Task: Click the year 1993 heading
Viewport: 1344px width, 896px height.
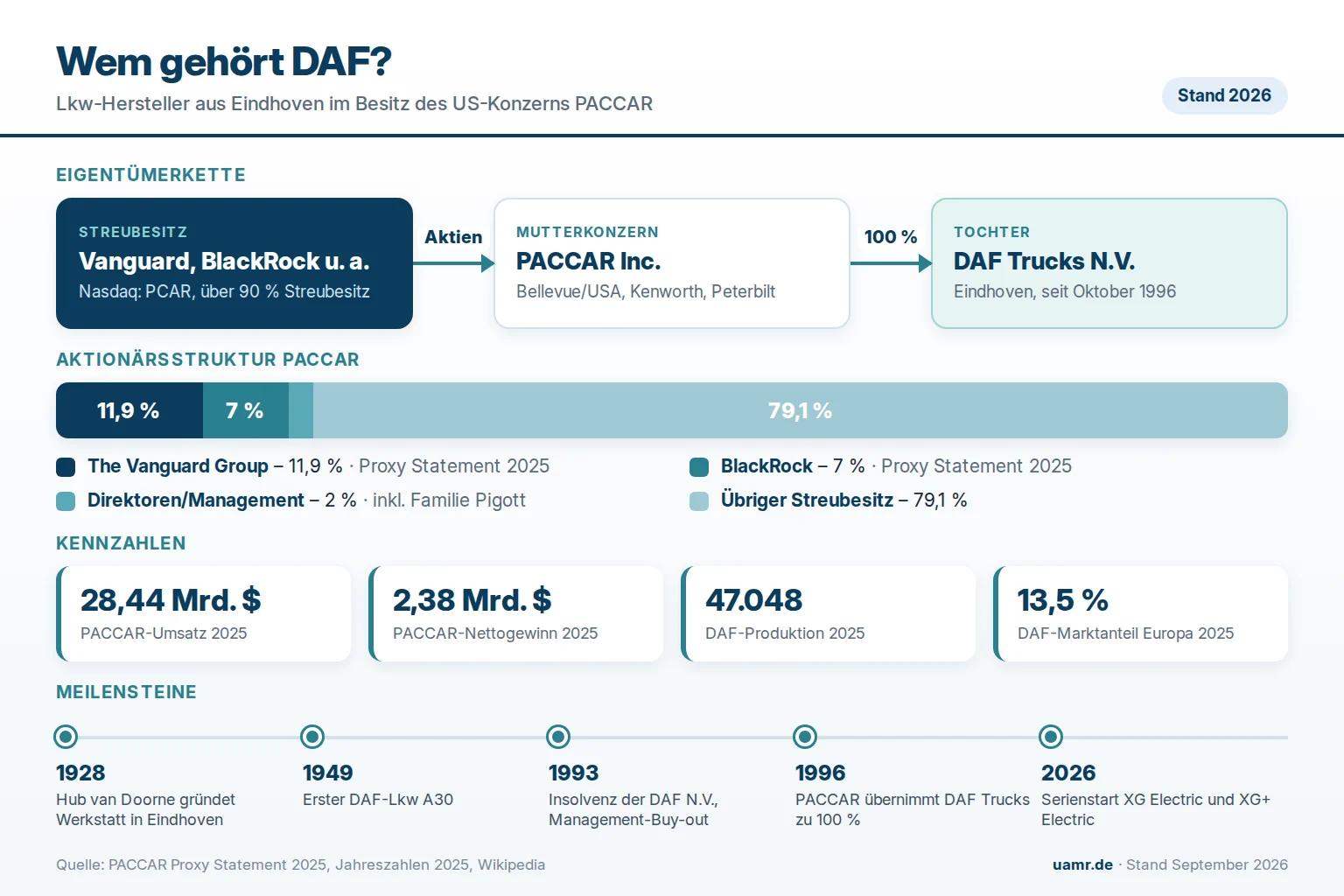Action: click(574, 773)
